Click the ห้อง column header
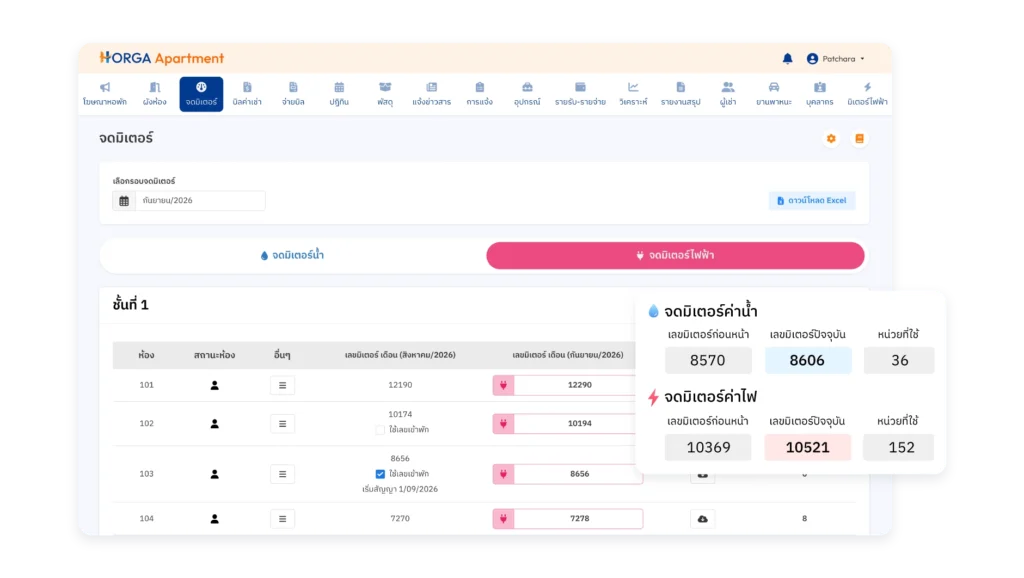The height and width of the screenshot is (578, 1024). point(146,355)
